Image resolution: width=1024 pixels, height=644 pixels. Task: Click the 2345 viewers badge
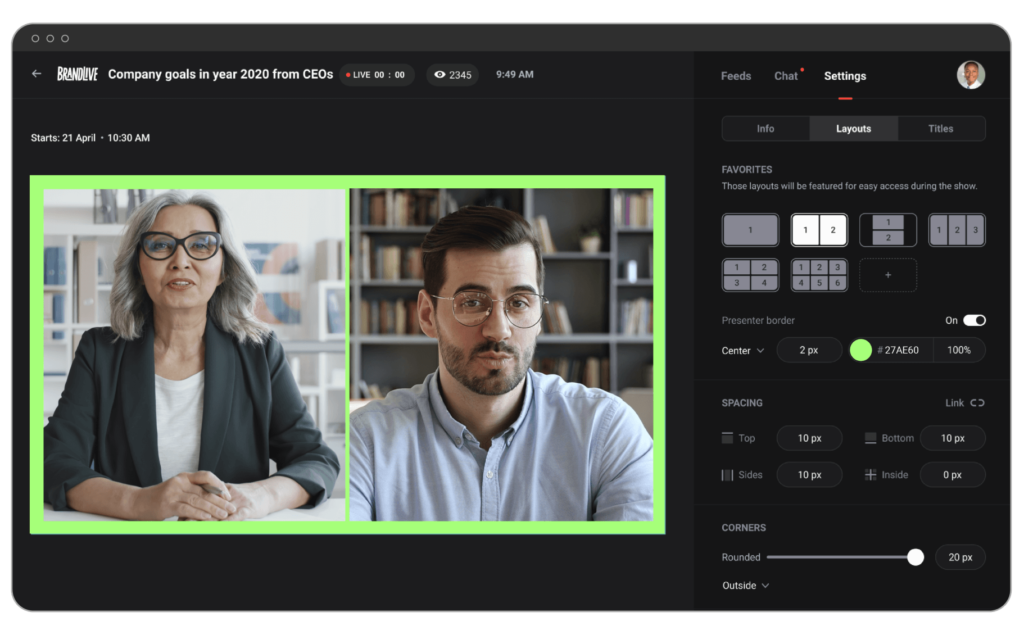[453, 74]
